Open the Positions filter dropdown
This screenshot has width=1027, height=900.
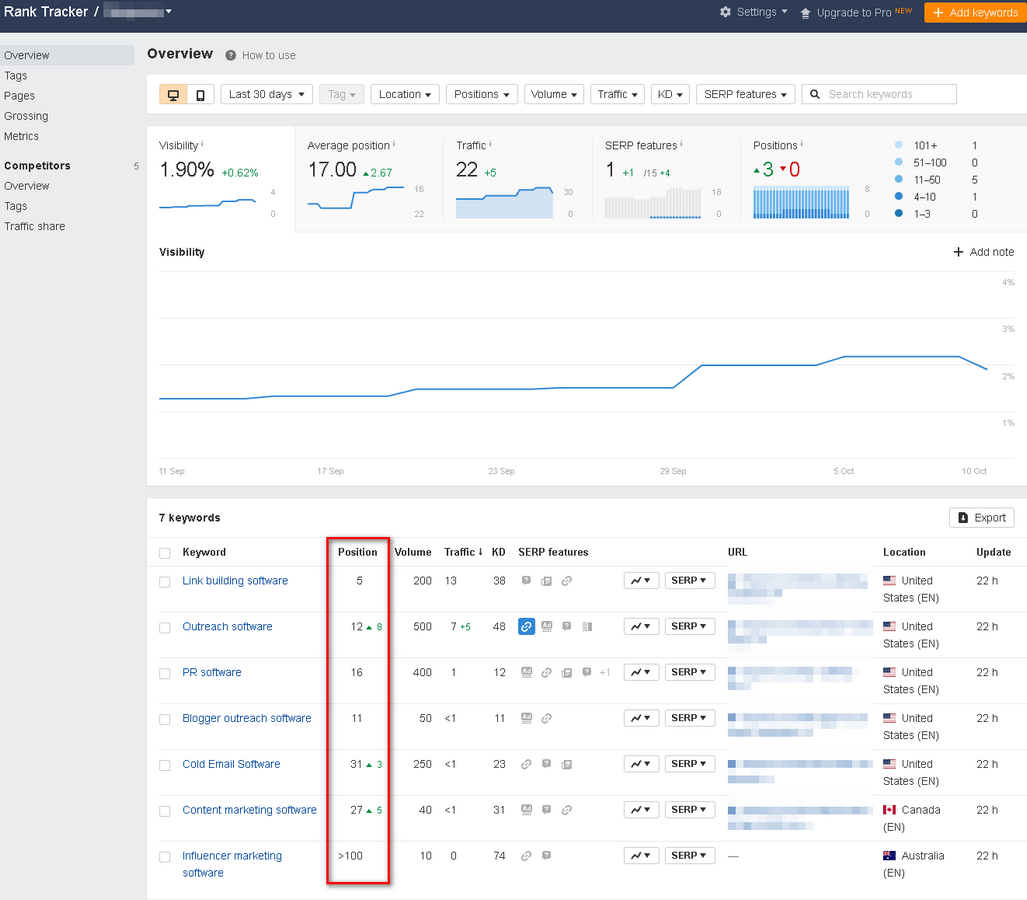coord(482,94)
